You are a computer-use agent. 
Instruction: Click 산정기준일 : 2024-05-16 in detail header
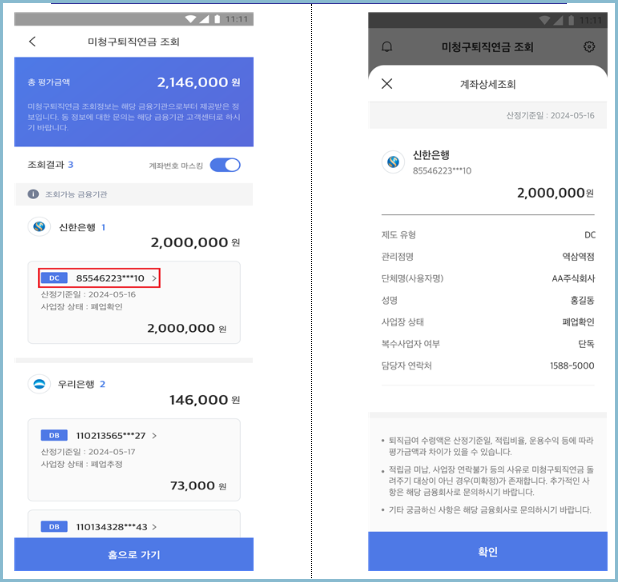click(x=550, y=115)
